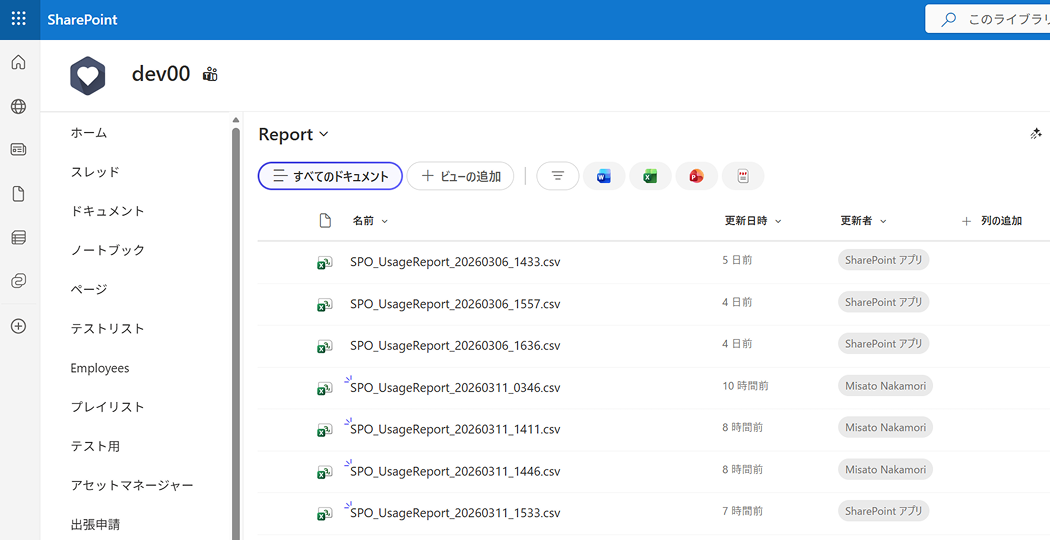Open the lists icon in left rail
The height and width of the screenshot is (540, 1050).
(18, 238)
